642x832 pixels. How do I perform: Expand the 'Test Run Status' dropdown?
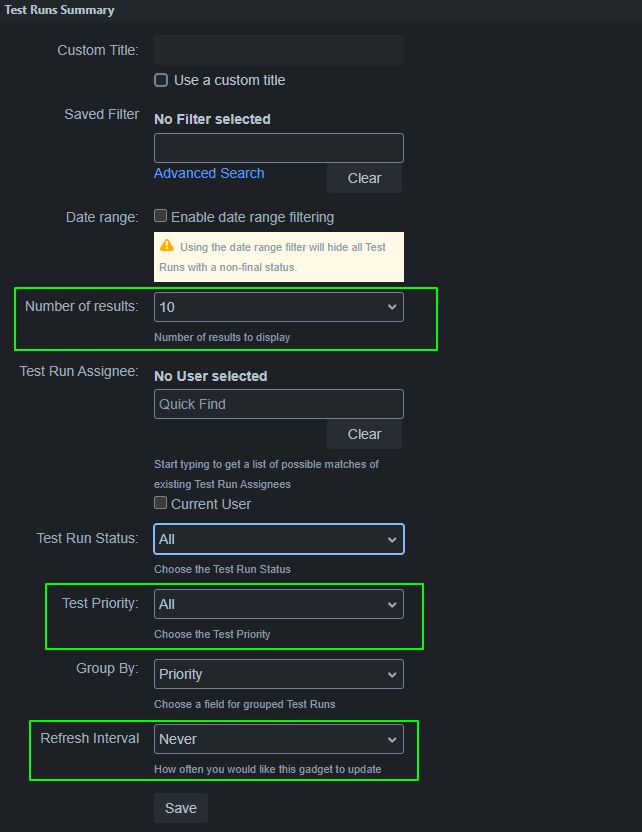click(278, 539)
